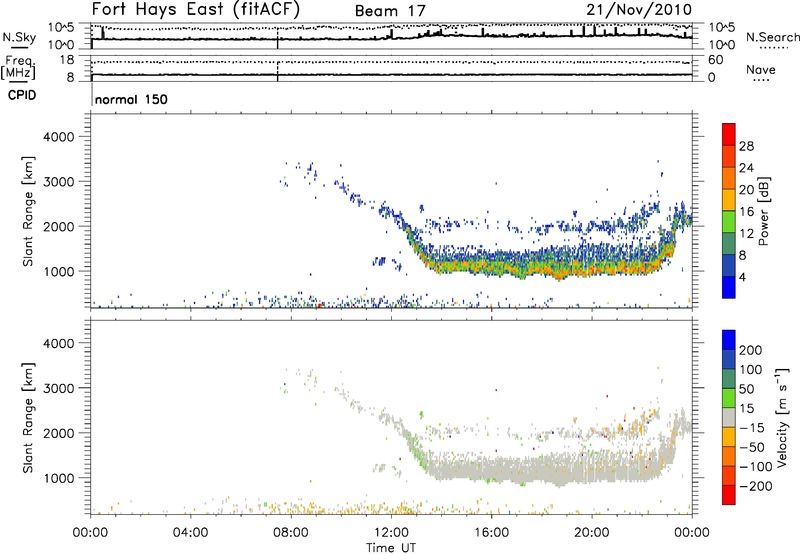The image size is (800, 554).
Task: Click the '16:00' time tick label
Action: click(491, 533)
